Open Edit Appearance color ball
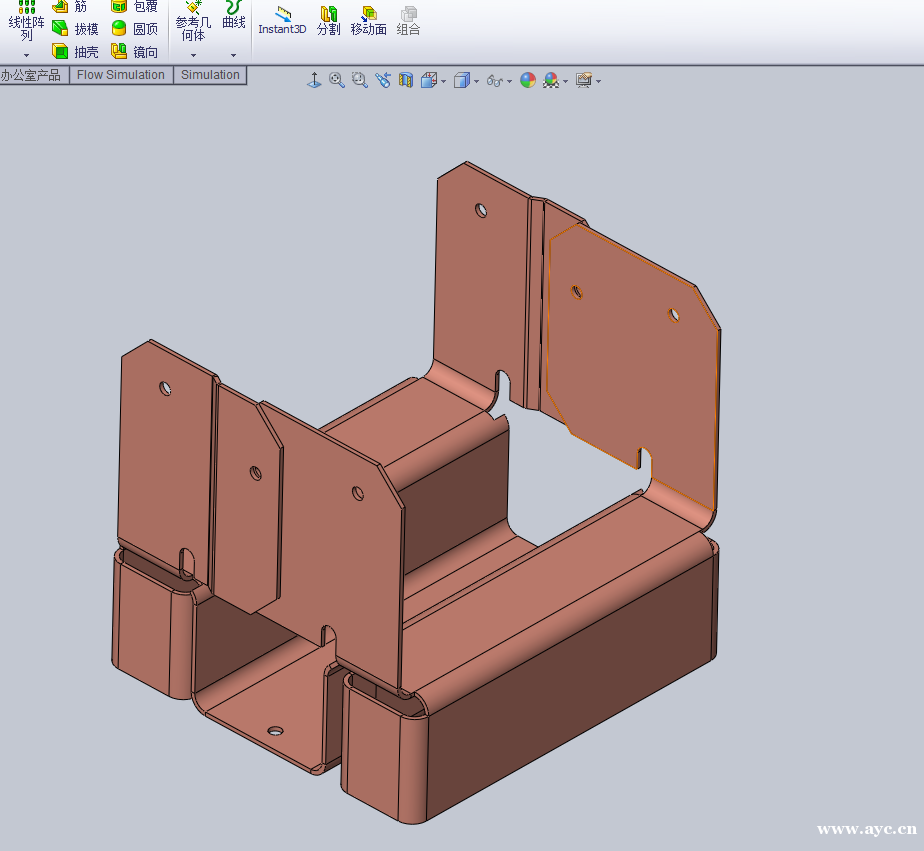 [x=528, y=80]
